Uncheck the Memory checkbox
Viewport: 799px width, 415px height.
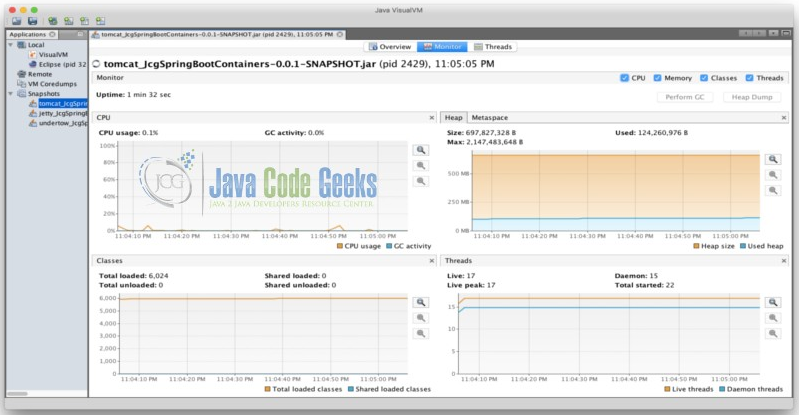[x=657, y=78]
